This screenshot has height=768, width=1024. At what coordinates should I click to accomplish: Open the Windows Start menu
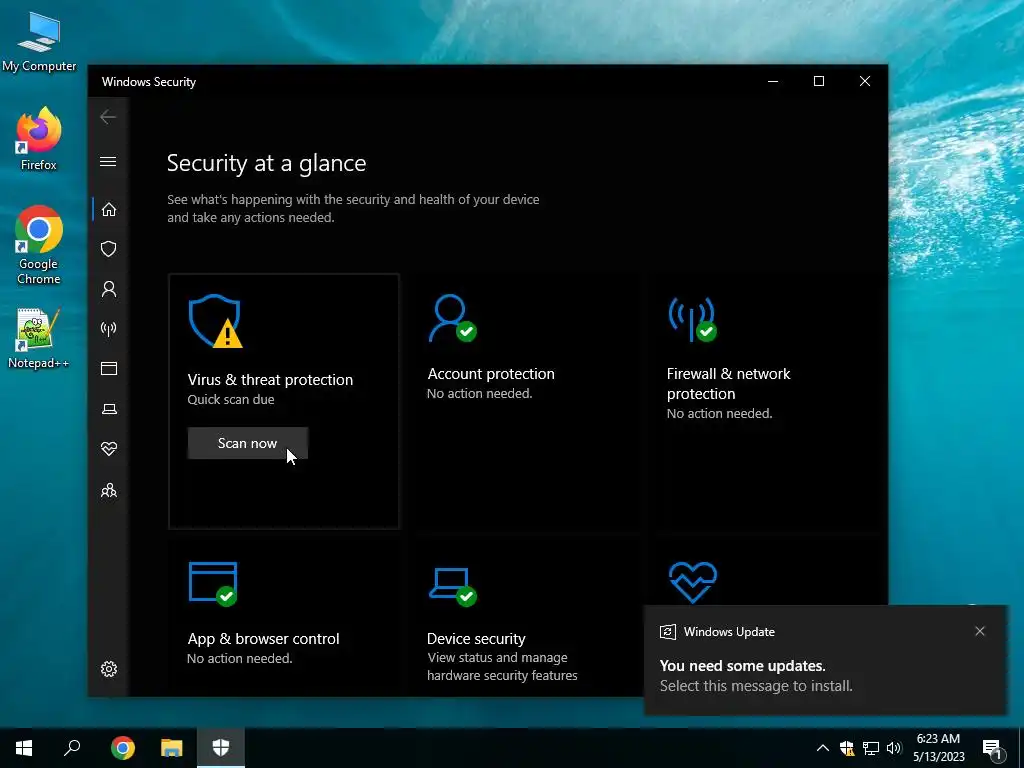point(24,748)
